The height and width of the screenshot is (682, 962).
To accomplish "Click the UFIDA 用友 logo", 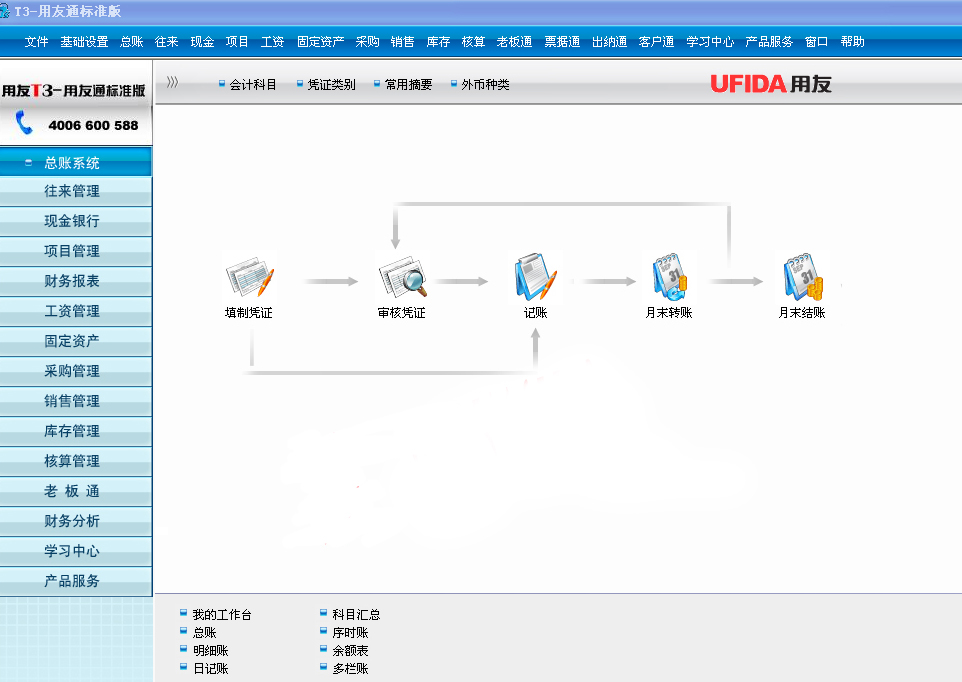I will click(x=771, y=84).
